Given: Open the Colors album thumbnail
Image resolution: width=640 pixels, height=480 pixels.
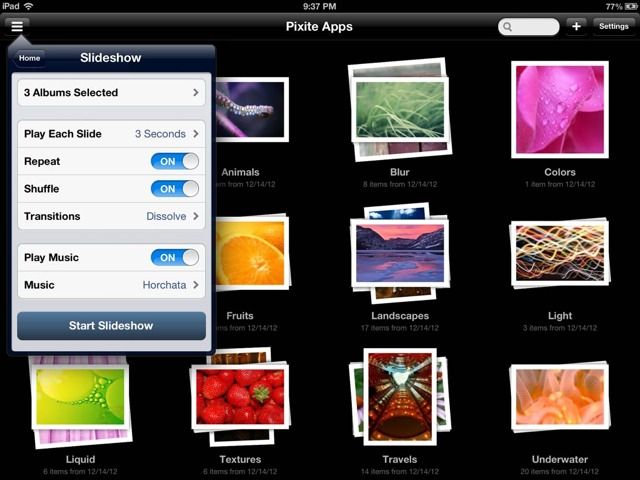Looking at the screenshot, I should click(559, 109).
